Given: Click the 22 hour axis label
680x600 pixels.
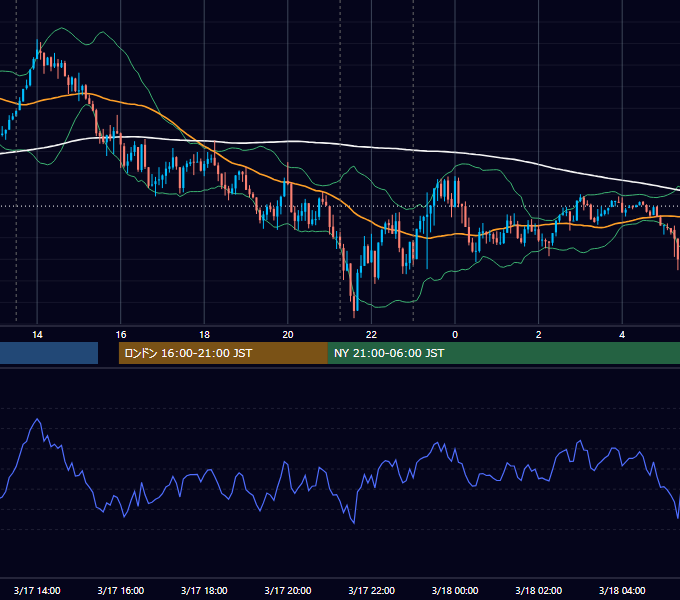Looking at the screenshot, I should click(x=371, y=335).
